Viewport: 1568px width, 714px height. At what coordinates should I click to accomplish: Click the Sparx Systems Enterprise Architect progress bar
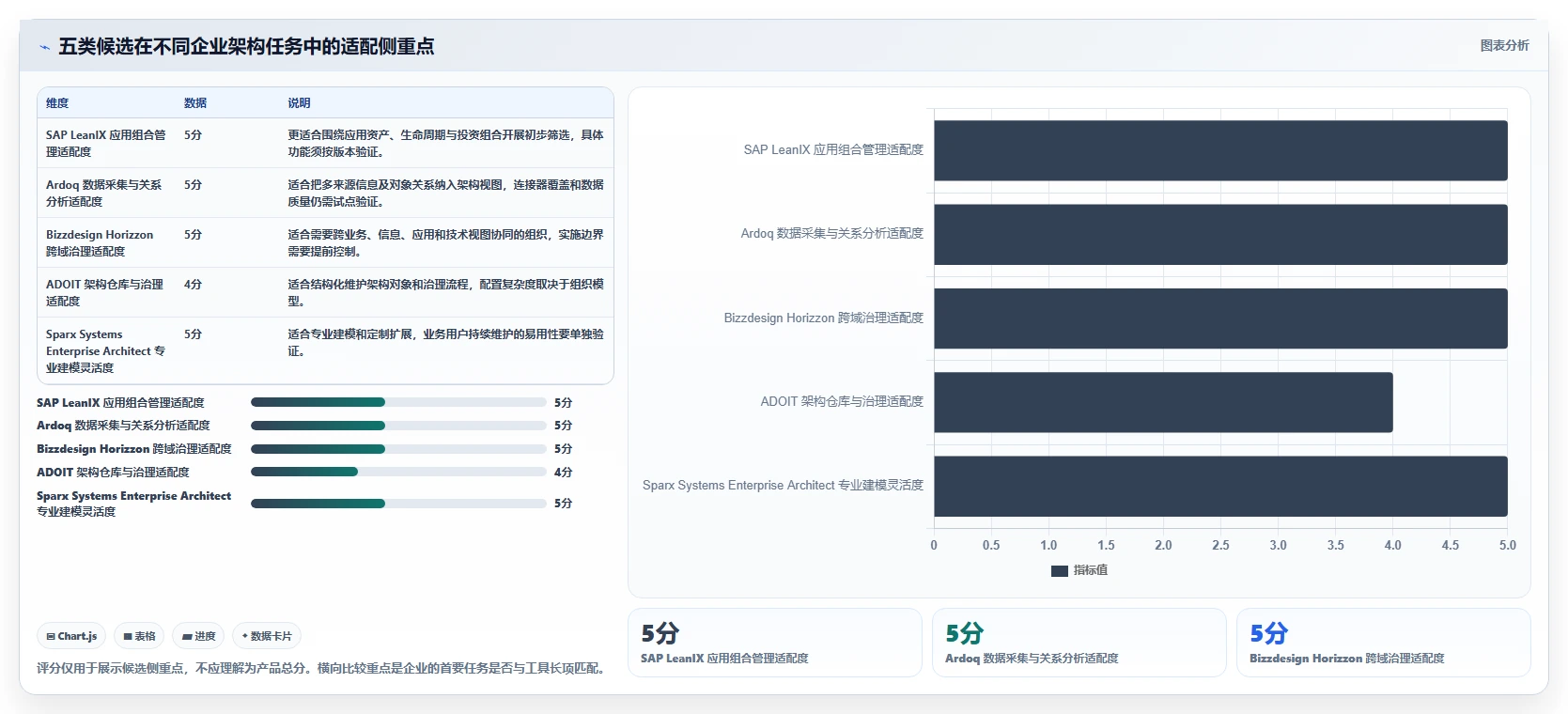point(398,504)
